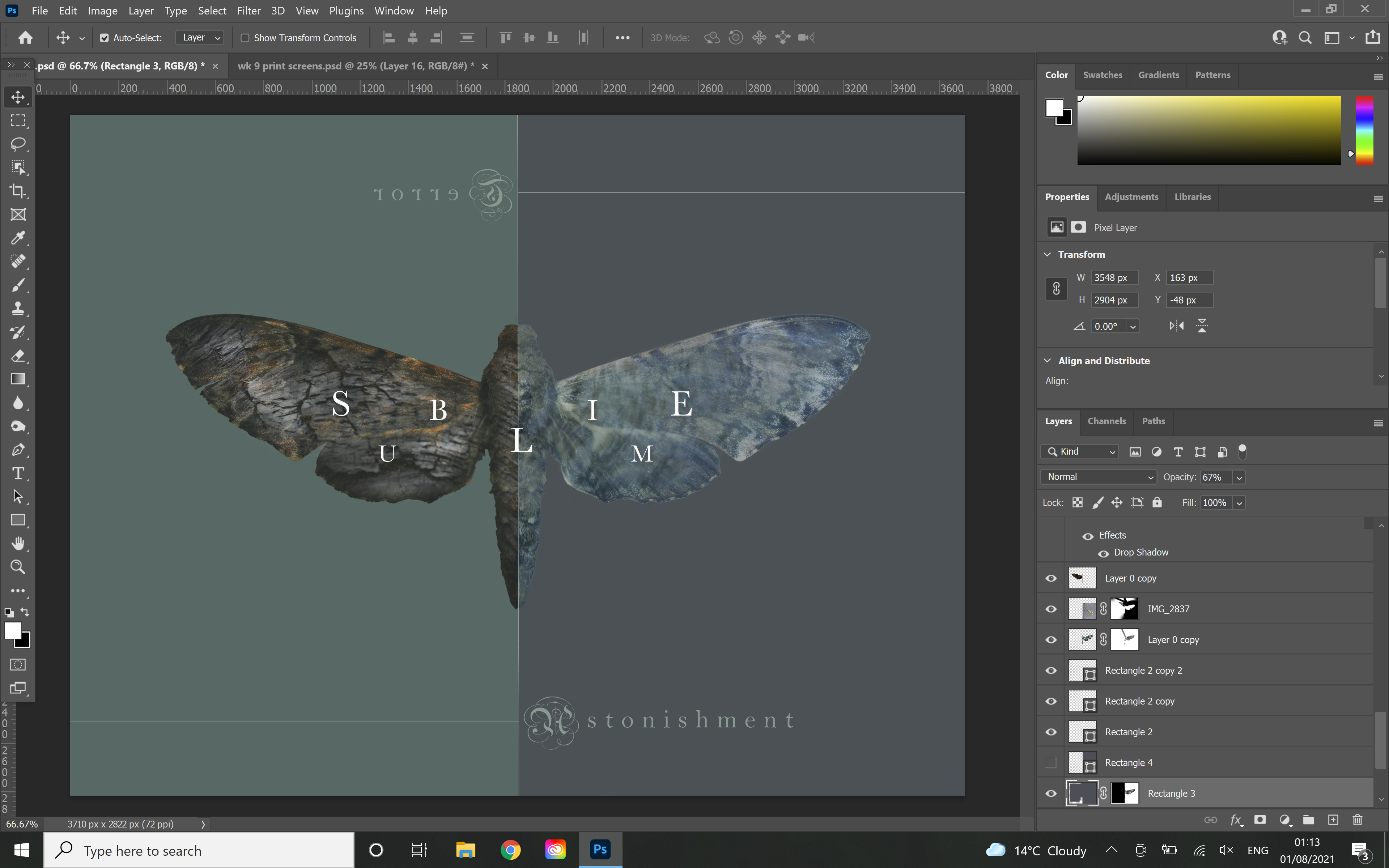Collapse the Transform section
1389x868 pixels.
pyautogui.click(x=1048, y=254)
